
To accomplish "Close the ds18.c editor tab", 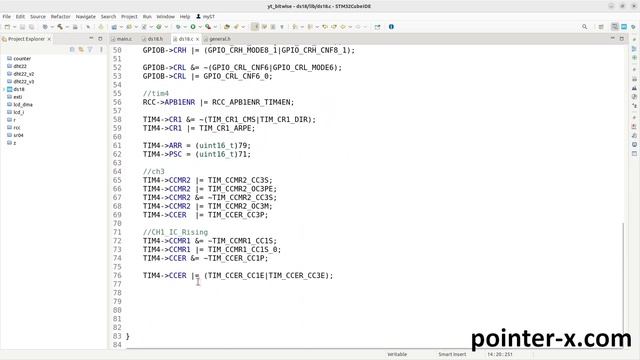I will pos(198,39).
